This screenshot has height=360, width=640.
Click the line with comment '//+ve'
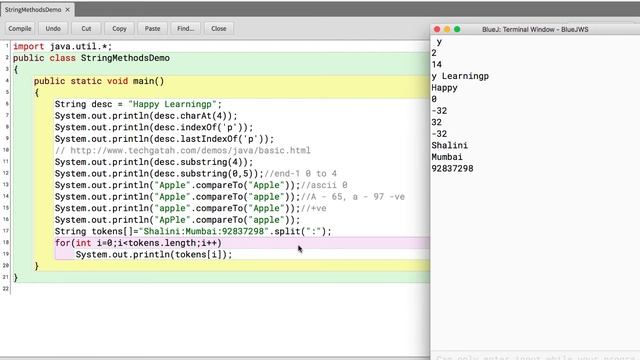(191, 208)
